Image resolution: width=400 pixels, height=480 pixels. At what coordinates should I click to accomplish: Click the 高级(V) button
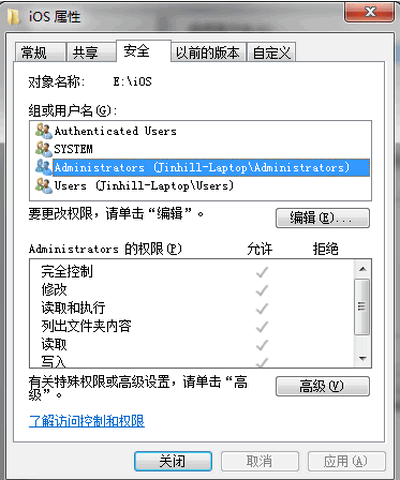tap(322, 386)
